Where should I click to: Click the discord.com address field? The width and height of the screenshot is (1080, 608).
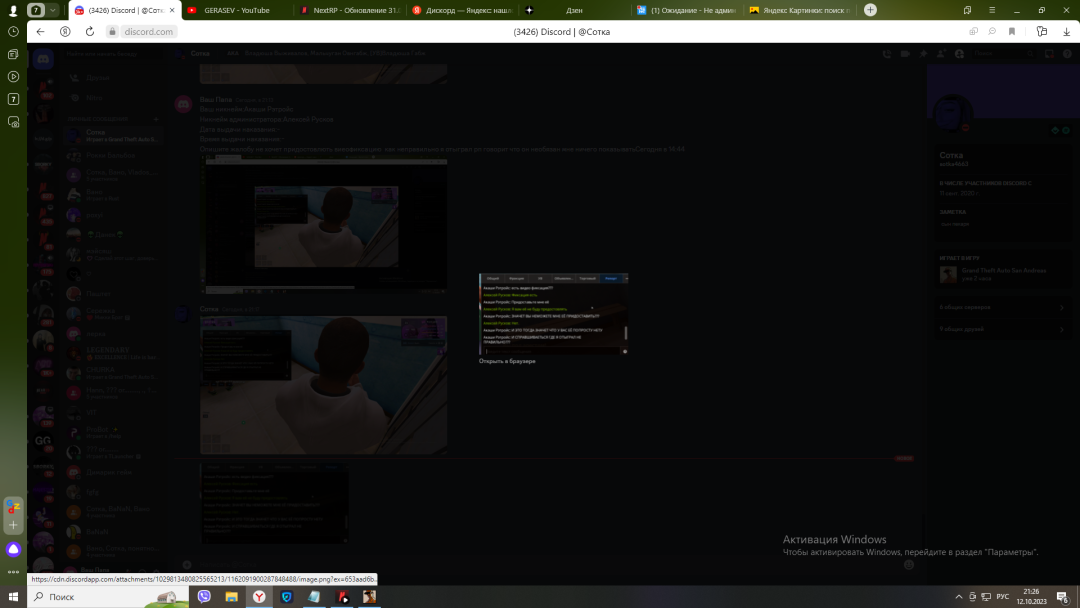click(x=148, y=32)
